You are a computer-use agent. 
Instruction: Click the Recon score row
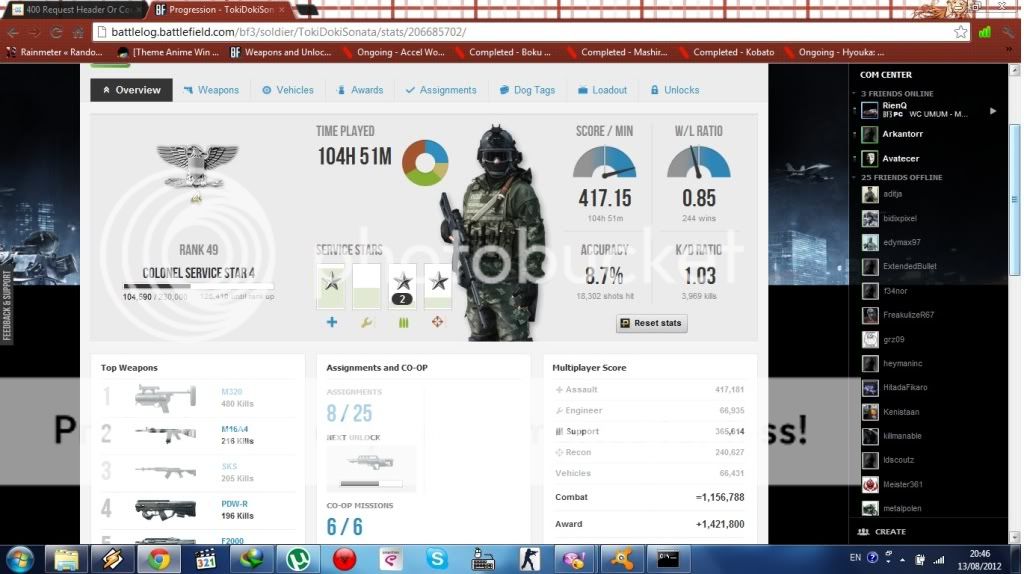click(649, 453)
